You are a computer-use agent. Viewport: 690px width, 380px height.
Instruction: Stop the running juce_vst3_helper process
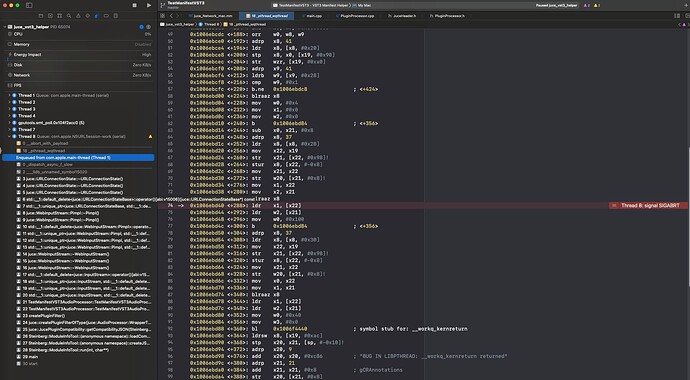(x=135, y=5)
